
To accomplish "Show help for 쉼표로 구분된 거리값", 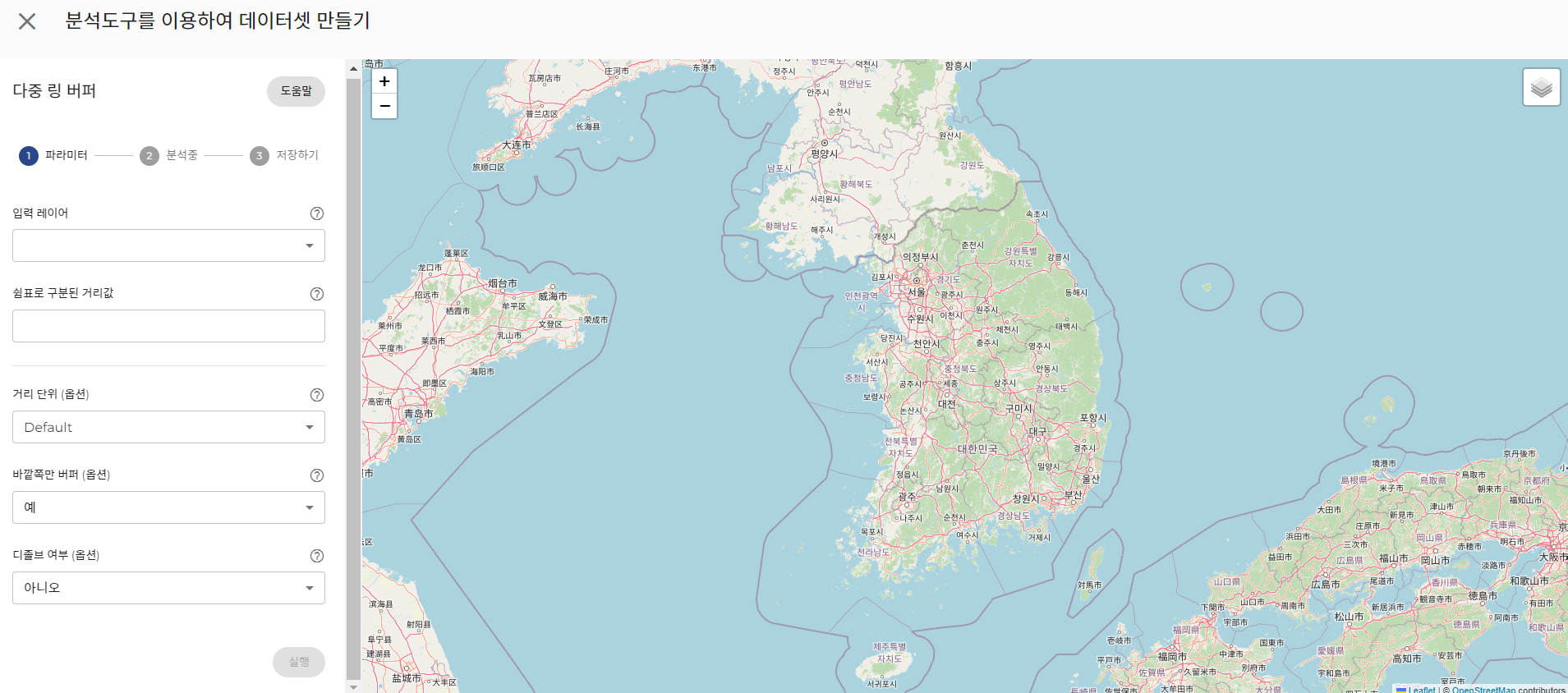I will 317,294.
